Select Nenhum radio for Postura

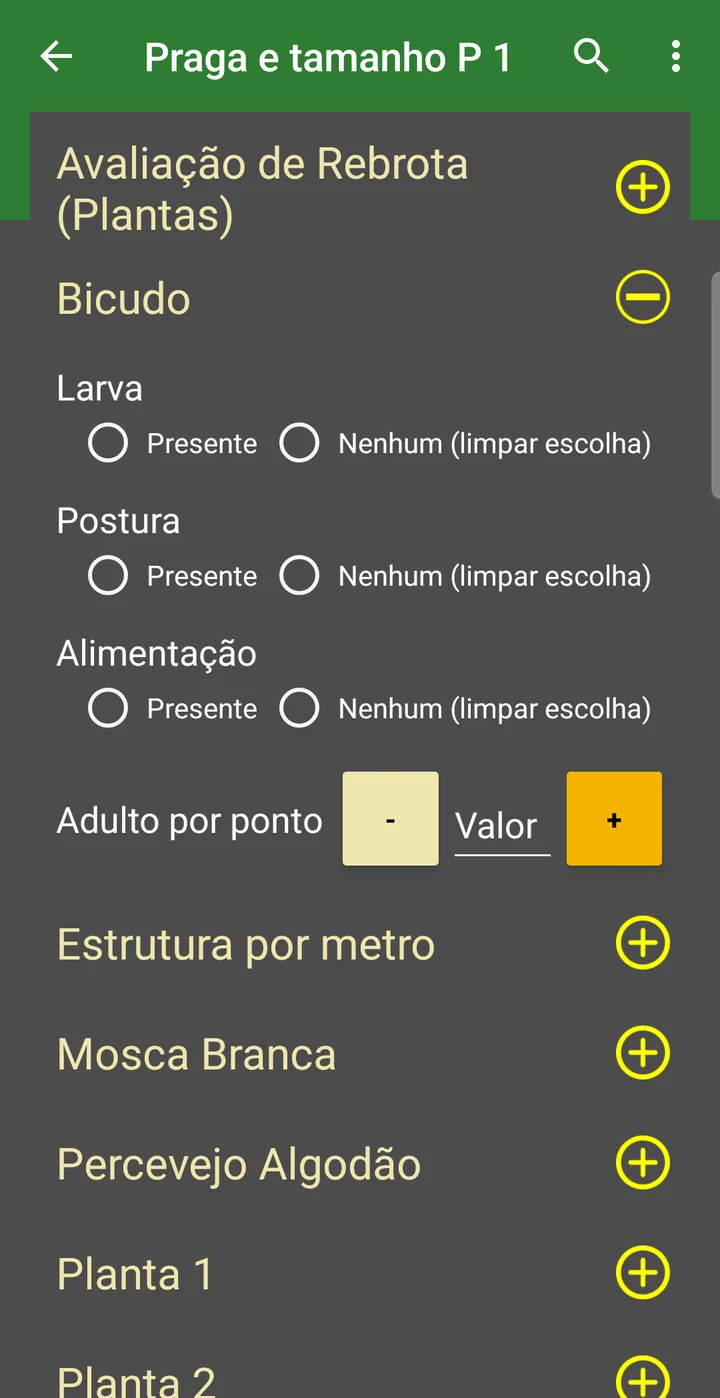coord(299,576)
